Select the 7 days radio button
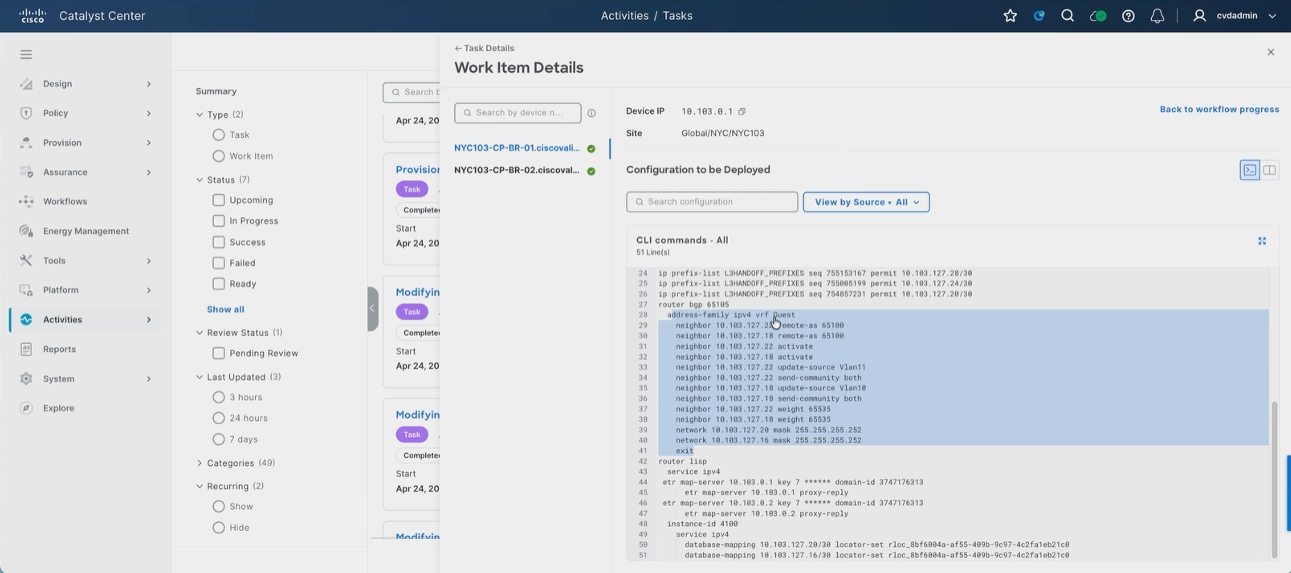 click(x=218, y=439)
